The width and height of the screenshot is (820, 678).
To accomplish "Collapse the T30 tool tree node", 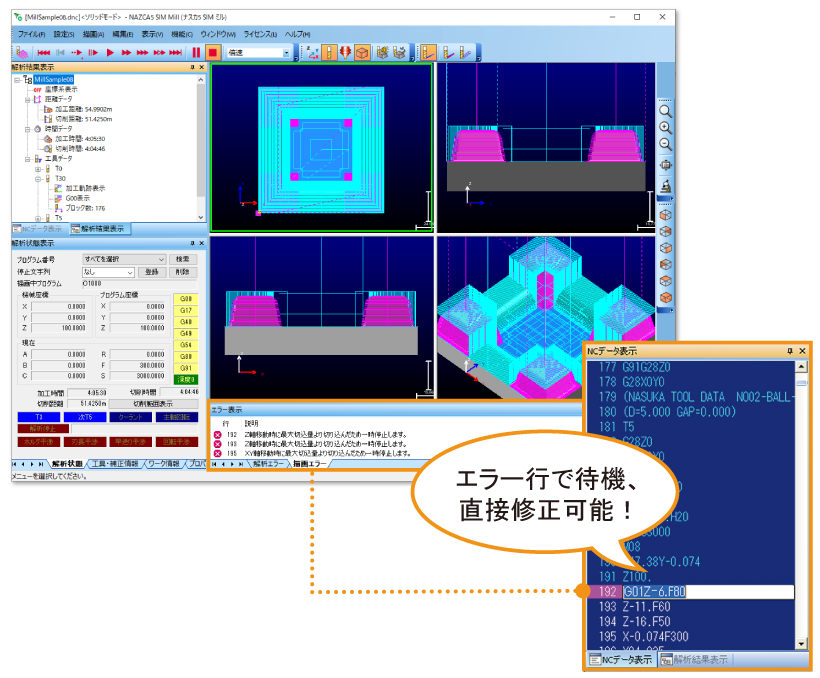I will [x=38, y=179].
